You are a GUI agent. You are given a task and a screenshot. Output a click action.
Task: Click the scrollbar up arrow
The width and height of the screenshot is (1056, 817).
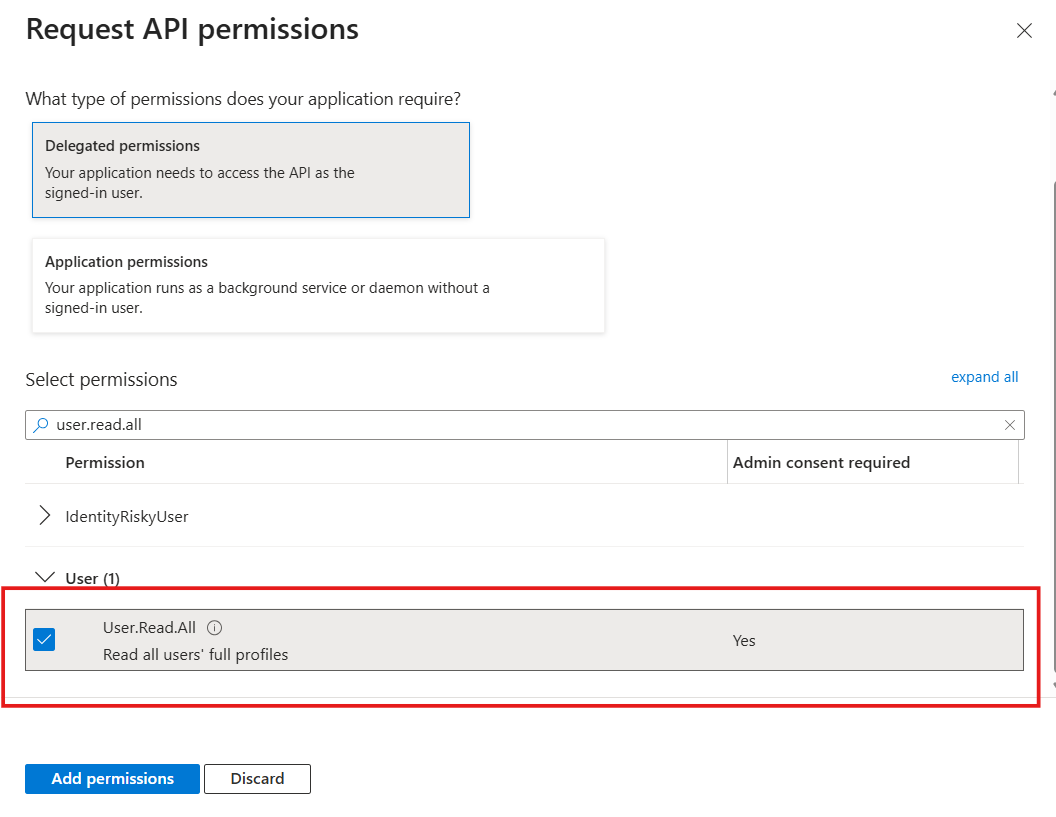[x=1052, y=92]
